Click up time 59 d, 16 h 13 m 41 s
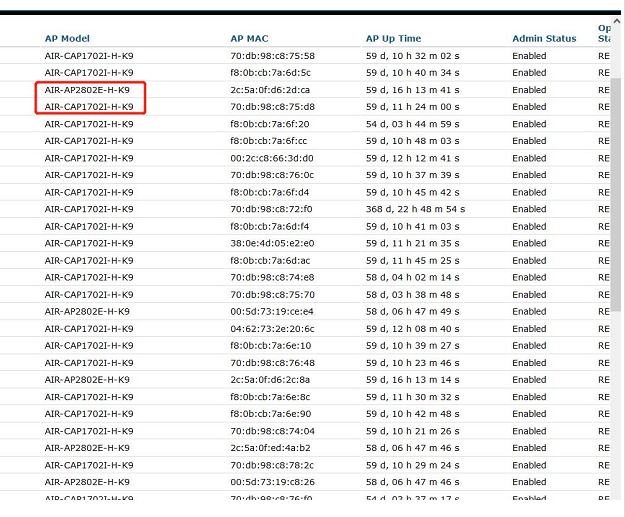625x517 pixels. tap(413, 90)
